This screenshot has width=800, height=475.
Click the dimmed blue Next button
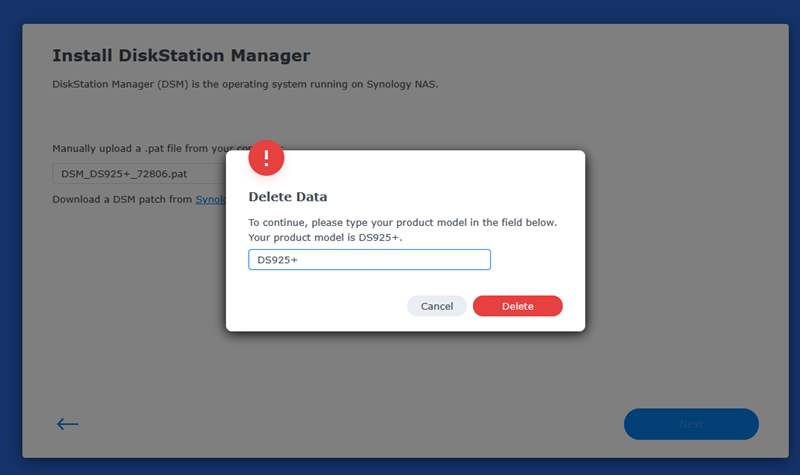tap(691, 424)
